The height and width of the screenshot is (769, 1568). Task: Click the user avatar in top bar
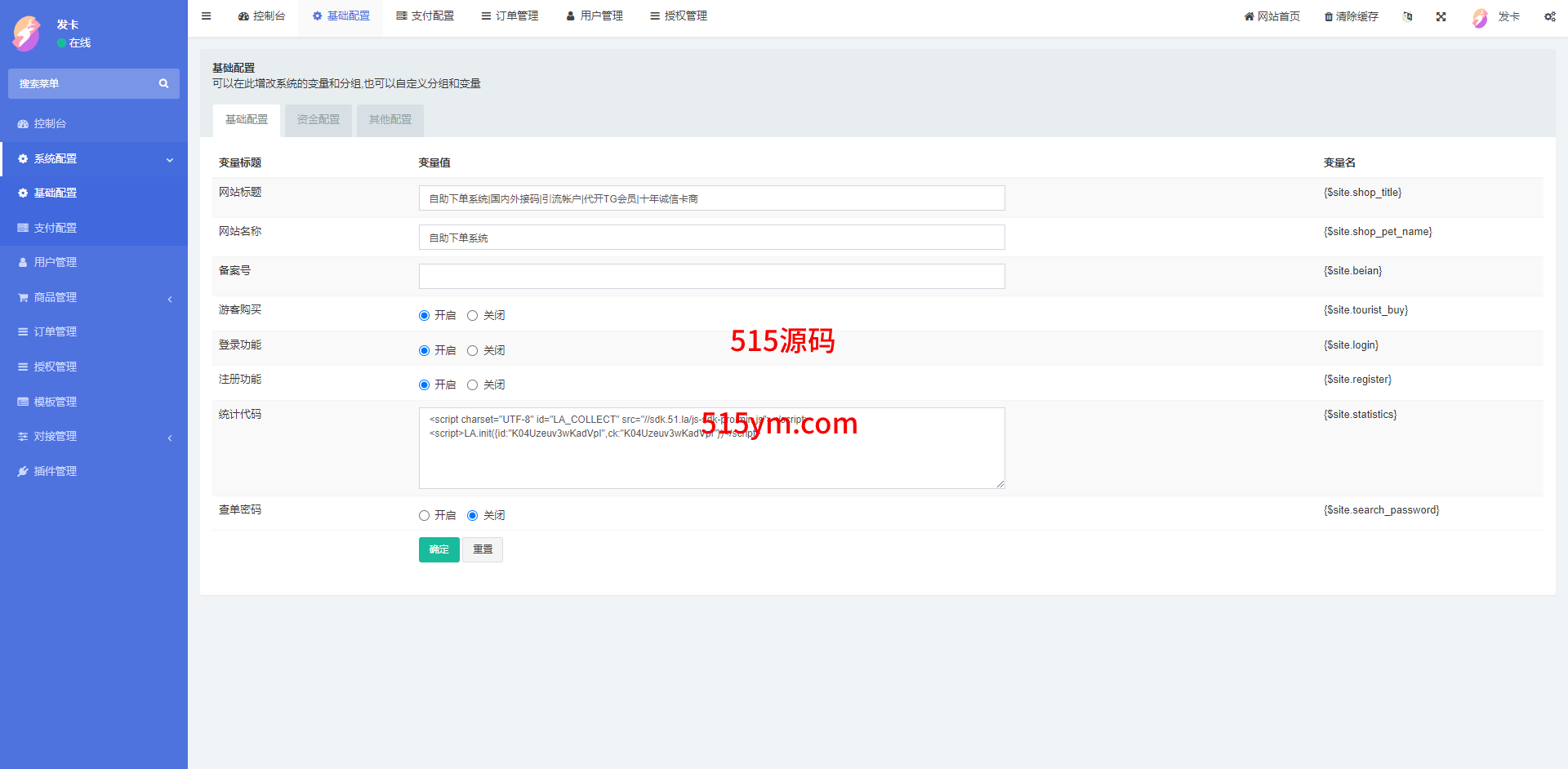(x=1480, y=17)
